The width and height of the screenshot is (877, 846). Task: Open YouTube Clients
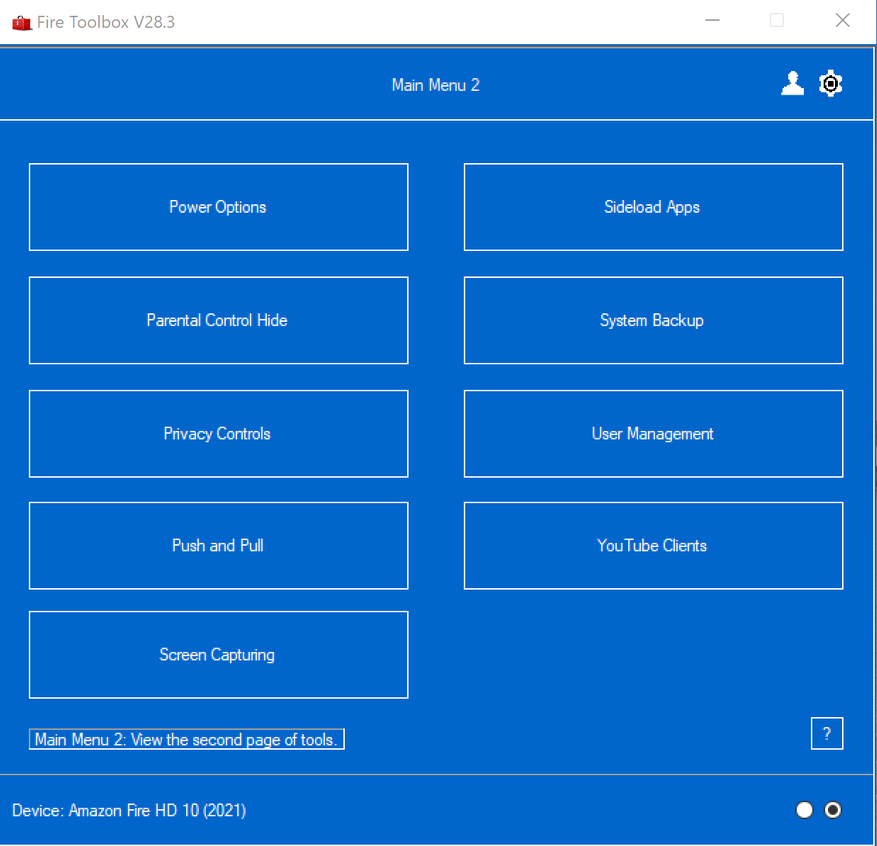pos(653,546)
